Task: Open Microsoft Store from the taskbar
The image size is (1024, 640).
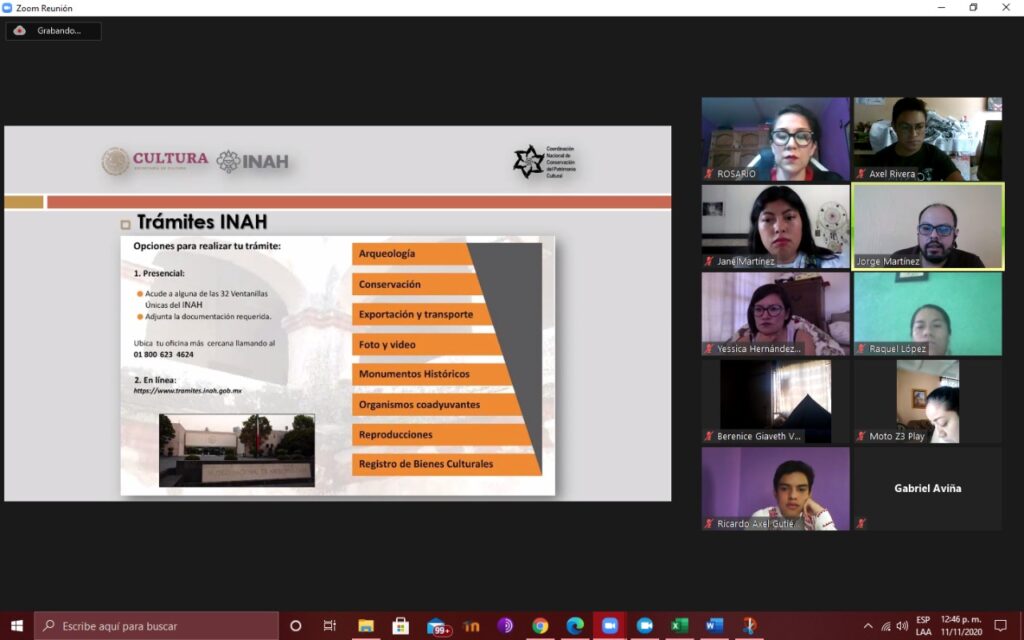Action: point(401,626)
